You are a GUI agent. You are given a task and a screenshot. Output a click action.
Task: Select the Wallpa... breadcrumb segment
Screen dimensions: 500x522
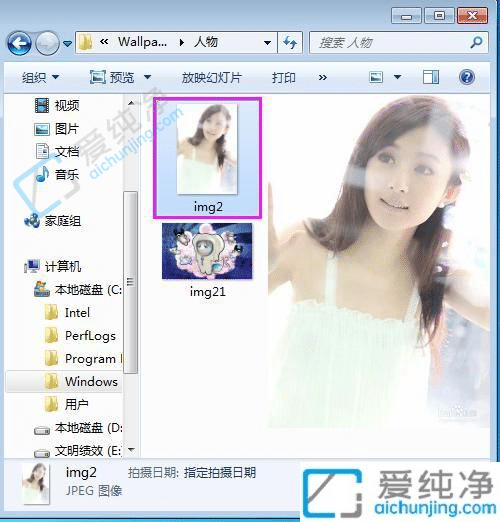[142, 42]
